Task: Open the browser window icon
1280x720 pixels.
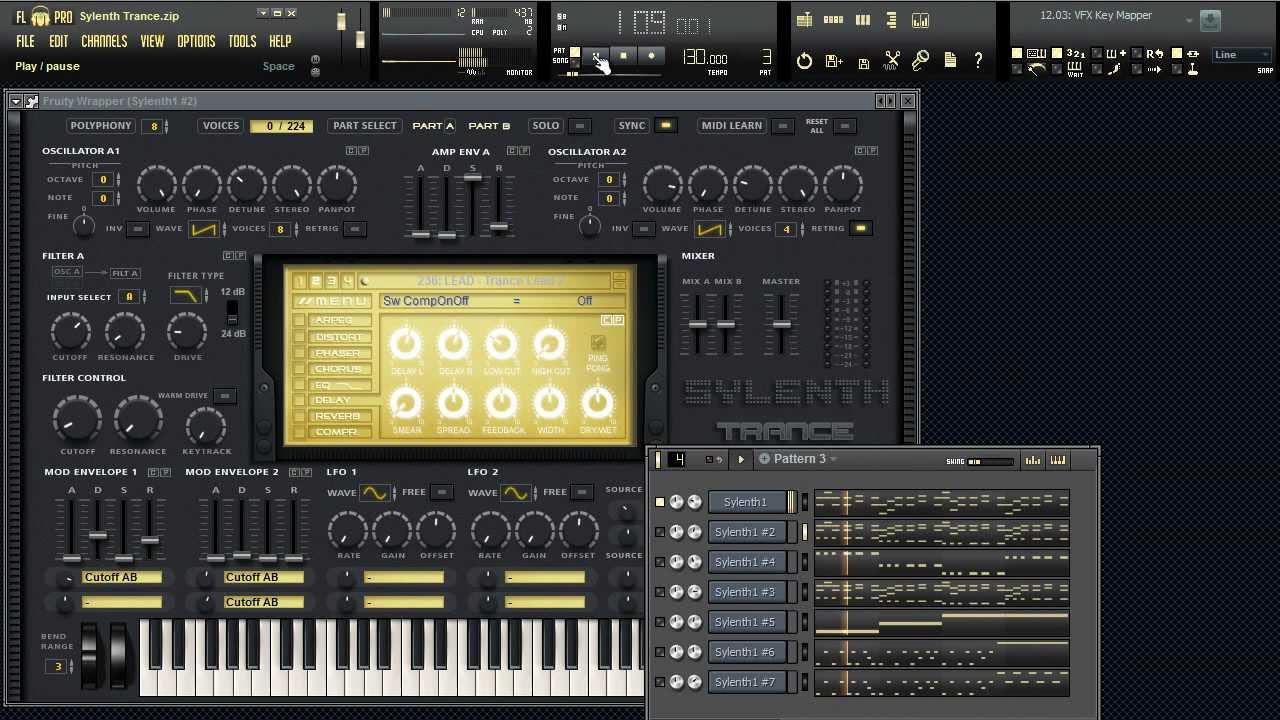Action: (891, 20)
